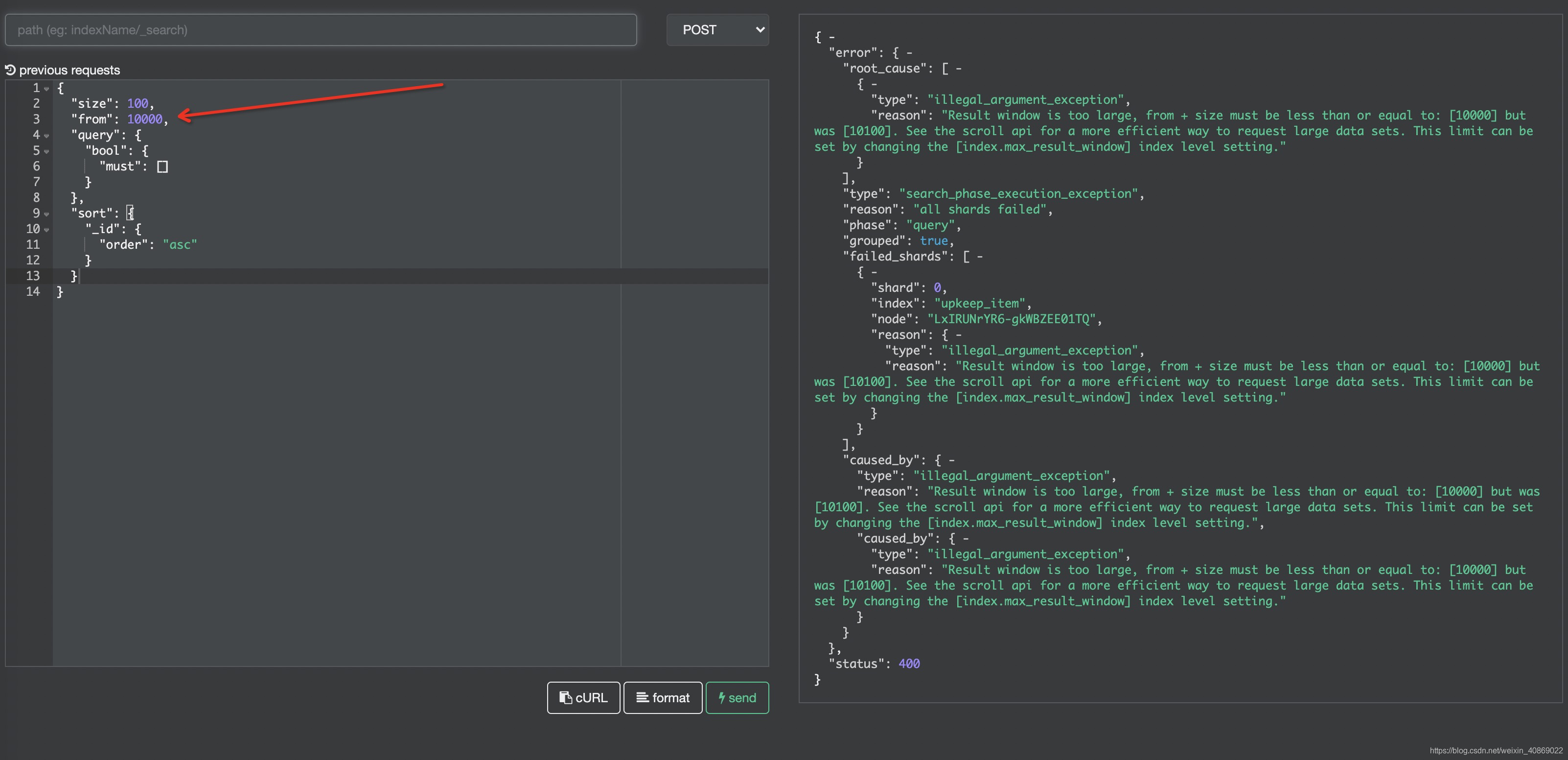Click the node ID "LxIRUNrYR6-gkWBZEE01TQ"
The height and width of the screenshot is (760, 1568).
[x=1012, y=319]
